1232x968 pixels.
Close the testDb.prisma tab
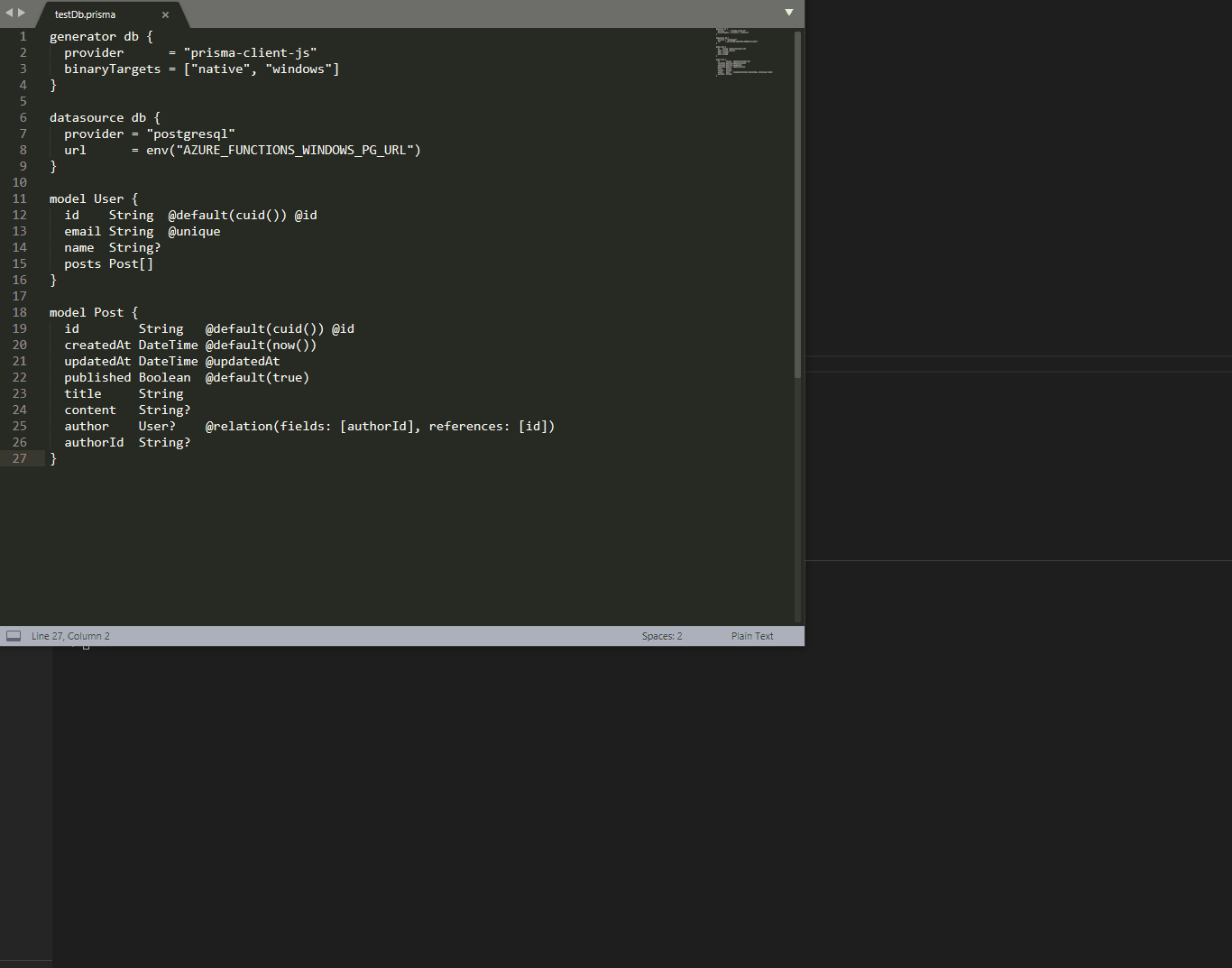click(x=166, y=14)
